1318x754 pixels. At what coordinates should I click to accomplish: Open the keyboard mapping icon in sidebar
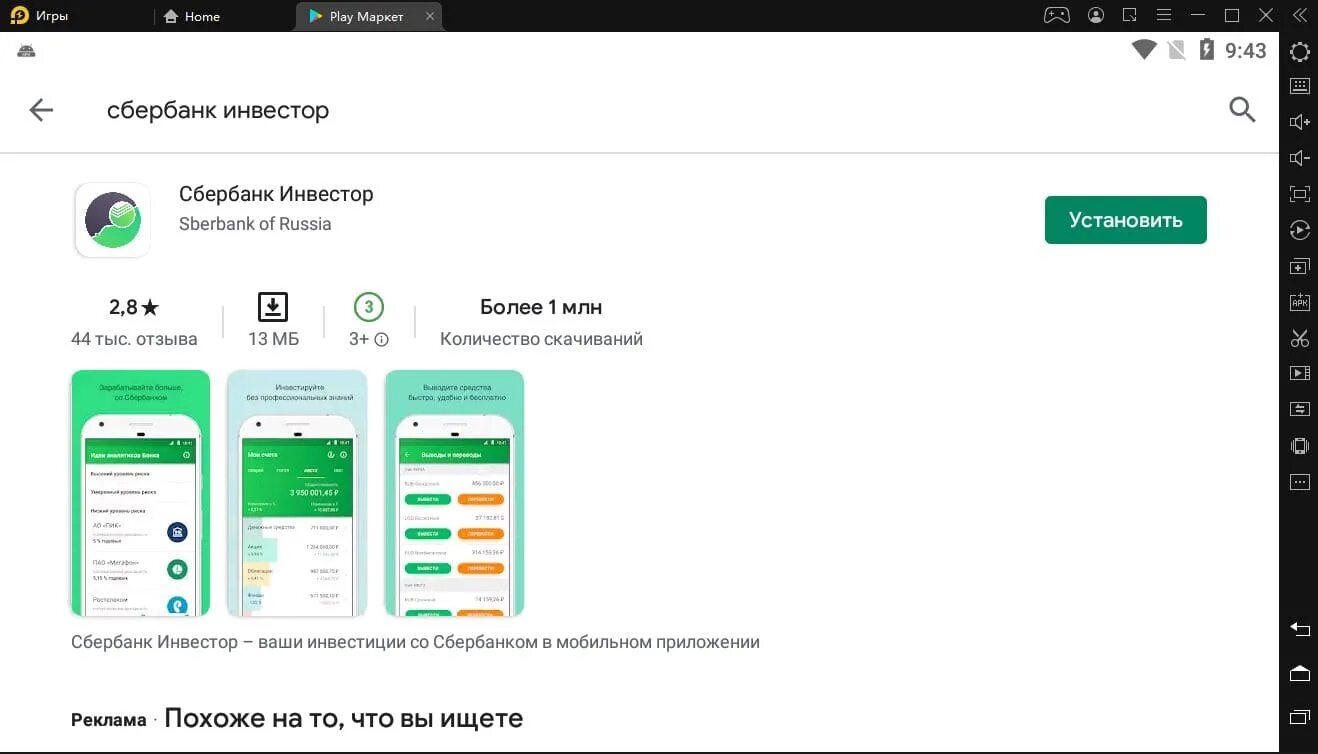coord(1299,86)
